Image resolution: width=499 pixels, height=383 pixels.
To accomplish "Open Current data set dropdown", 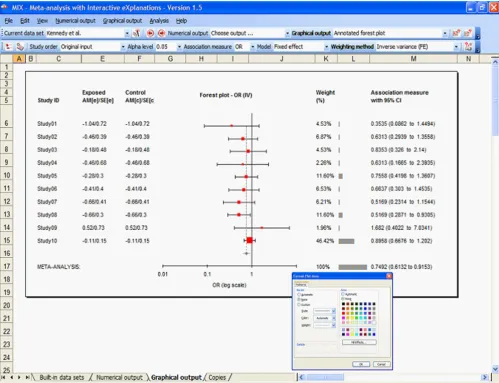I will (127, 33).
